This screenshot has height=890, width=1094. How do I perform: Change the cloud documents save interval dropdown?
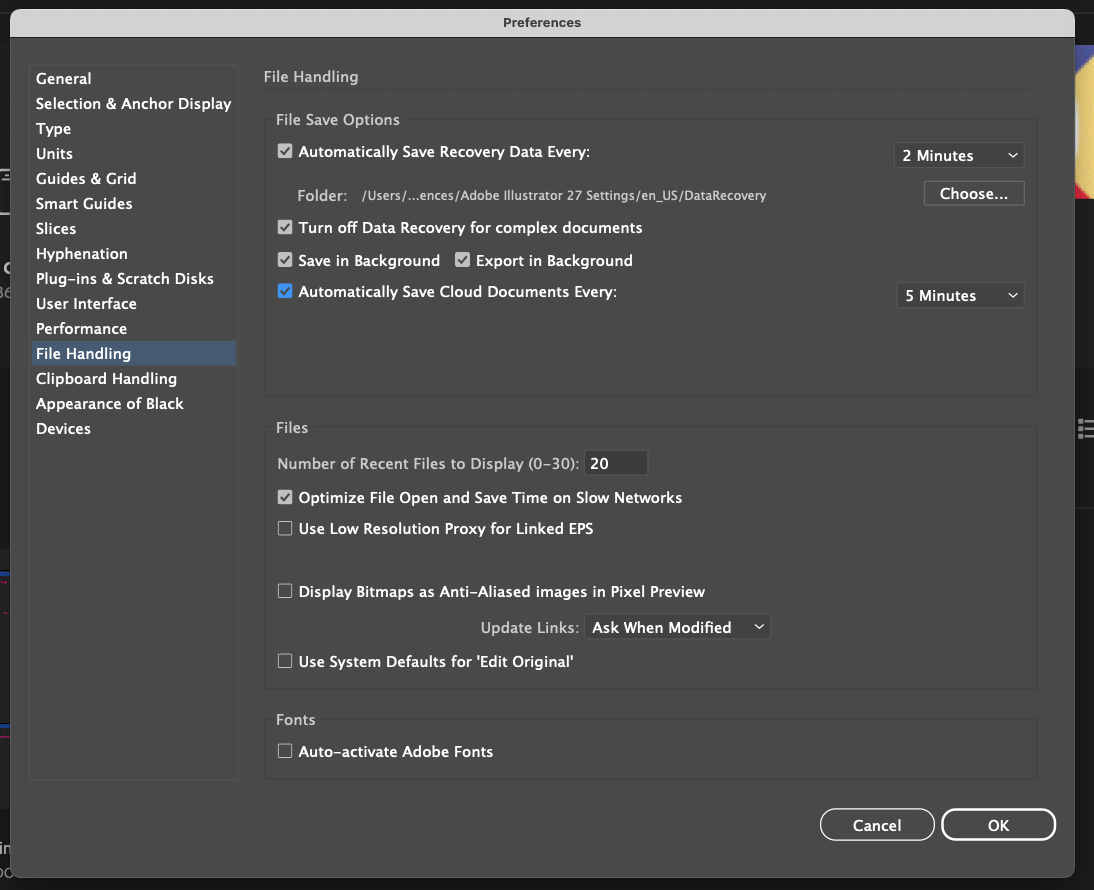(960, 295)
